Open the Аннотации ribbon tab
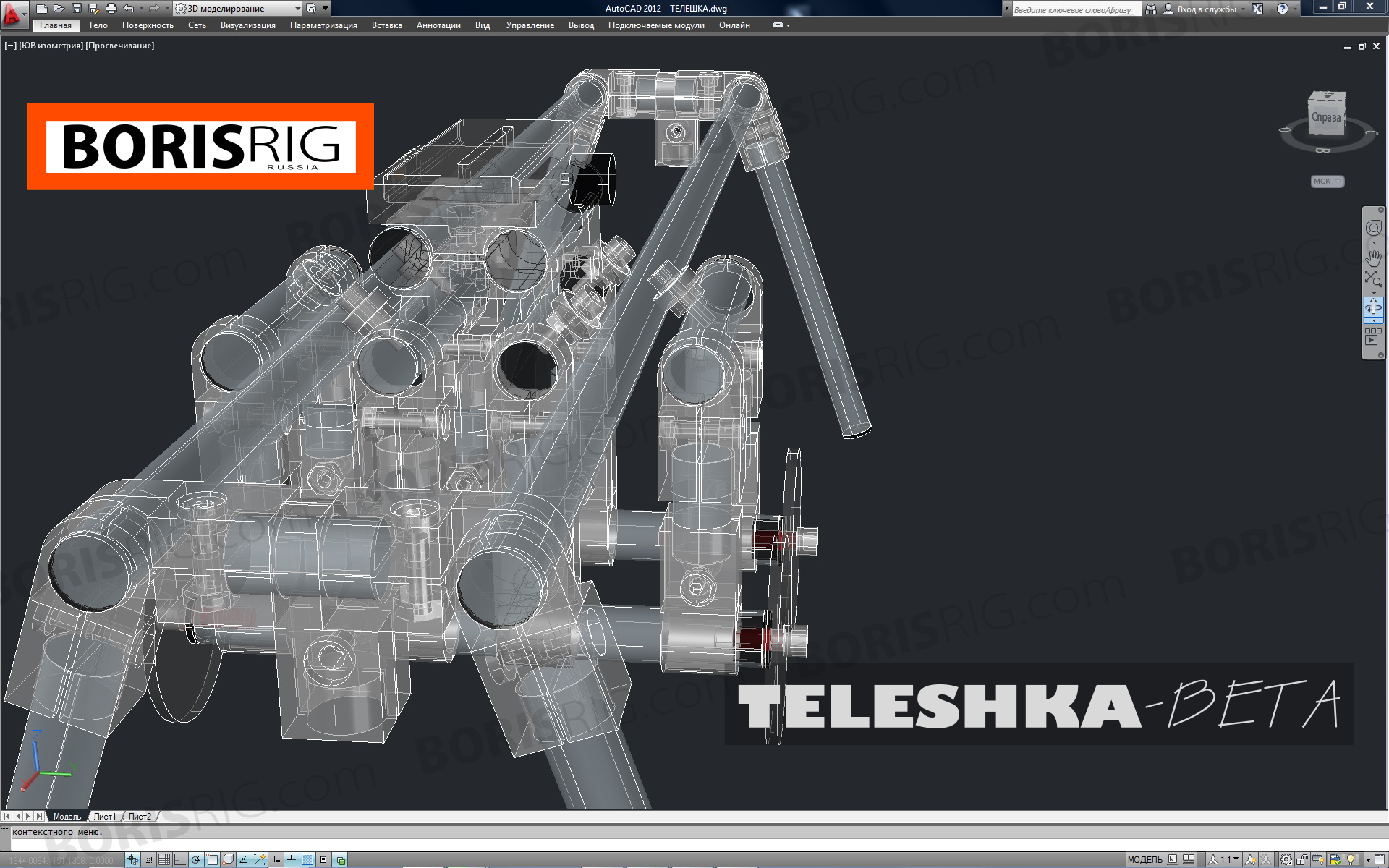The height and width of the screenshot is (868, 1389). (438, 25)
